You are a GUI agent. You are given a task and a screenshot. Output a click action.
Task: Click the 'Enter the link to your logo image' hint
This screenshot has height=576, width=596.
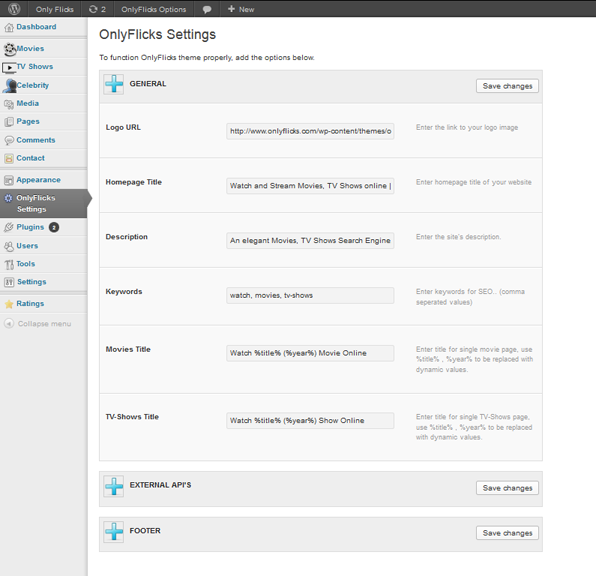(467, 128)
